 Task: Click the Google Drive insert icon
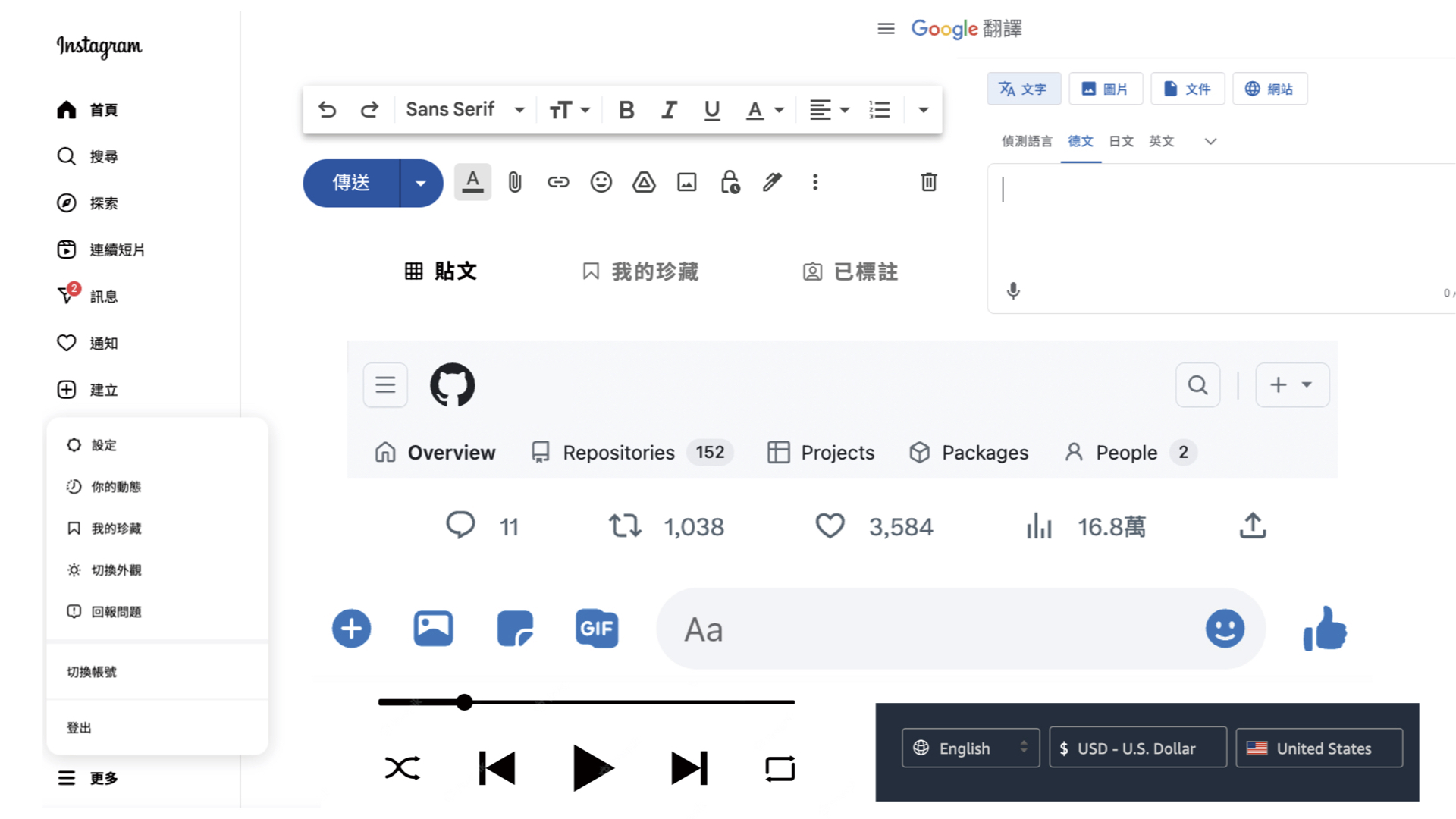coord(644,182)
